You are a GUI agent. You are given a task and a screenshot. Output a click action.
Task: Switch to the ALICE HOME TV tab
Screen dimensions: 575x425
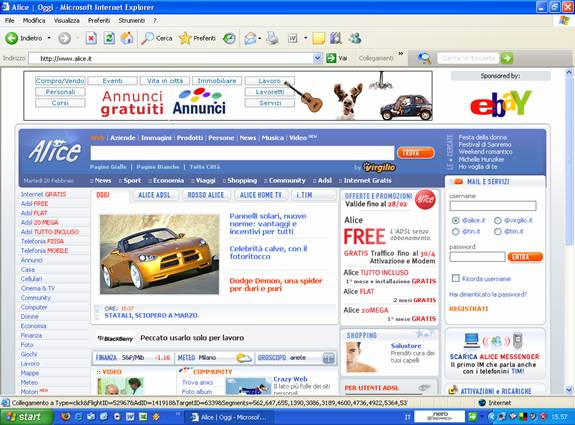point(261,195)
